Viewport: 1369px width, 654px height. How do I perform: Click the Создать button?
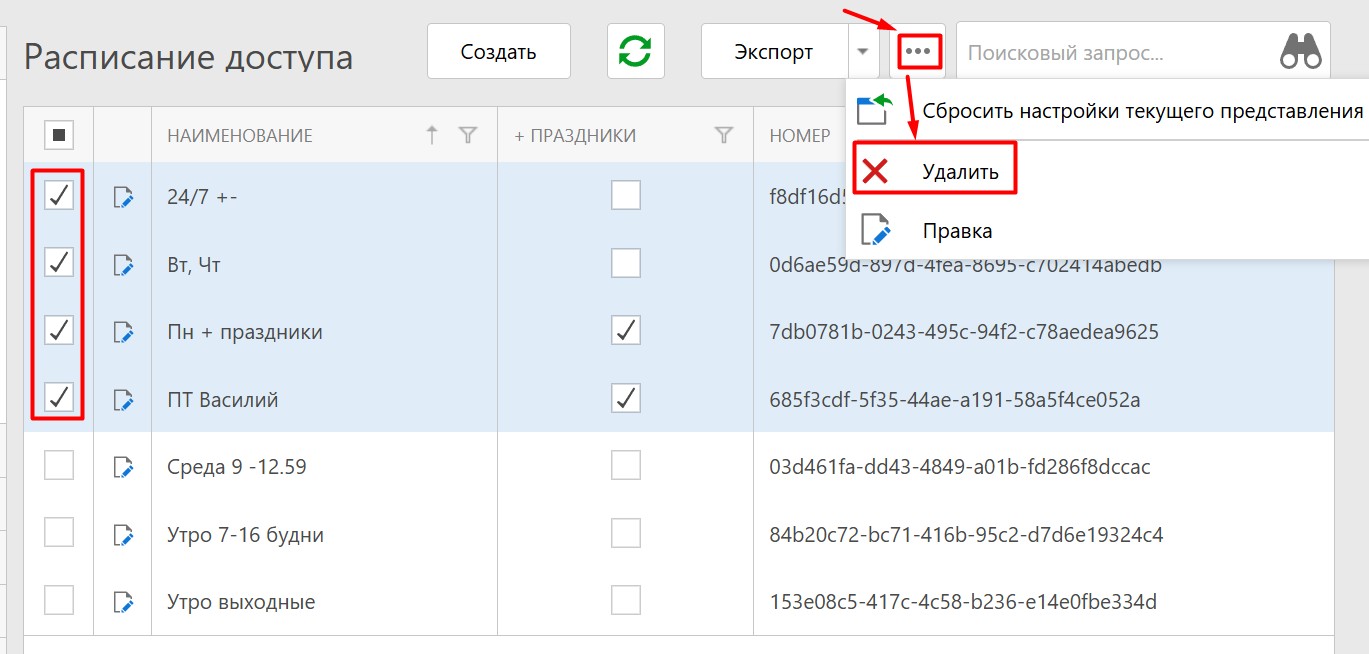click(499, 52)
